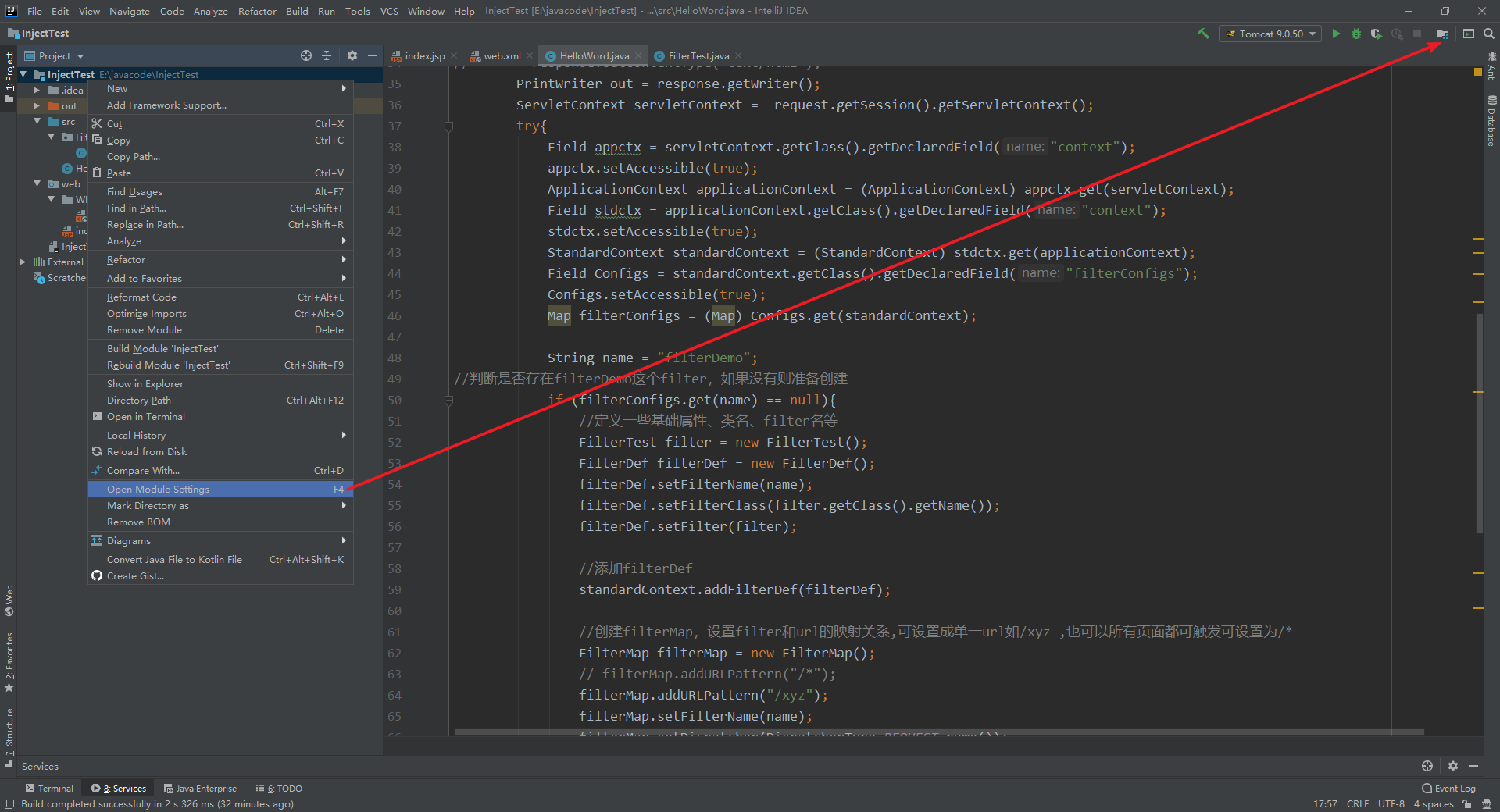
Task: Click the Create Gist GitHub icon
Action: (x=97, y=575)
